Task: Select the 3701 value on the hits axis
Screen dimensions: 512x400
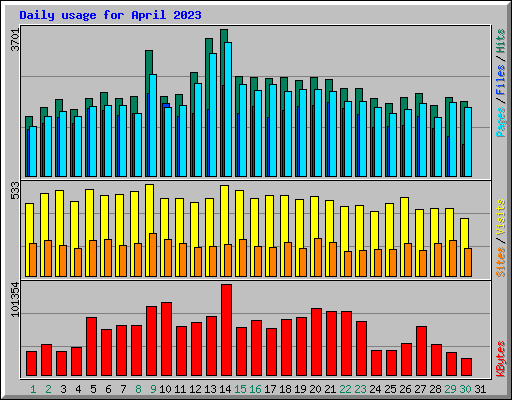Action: pos(15,40)
